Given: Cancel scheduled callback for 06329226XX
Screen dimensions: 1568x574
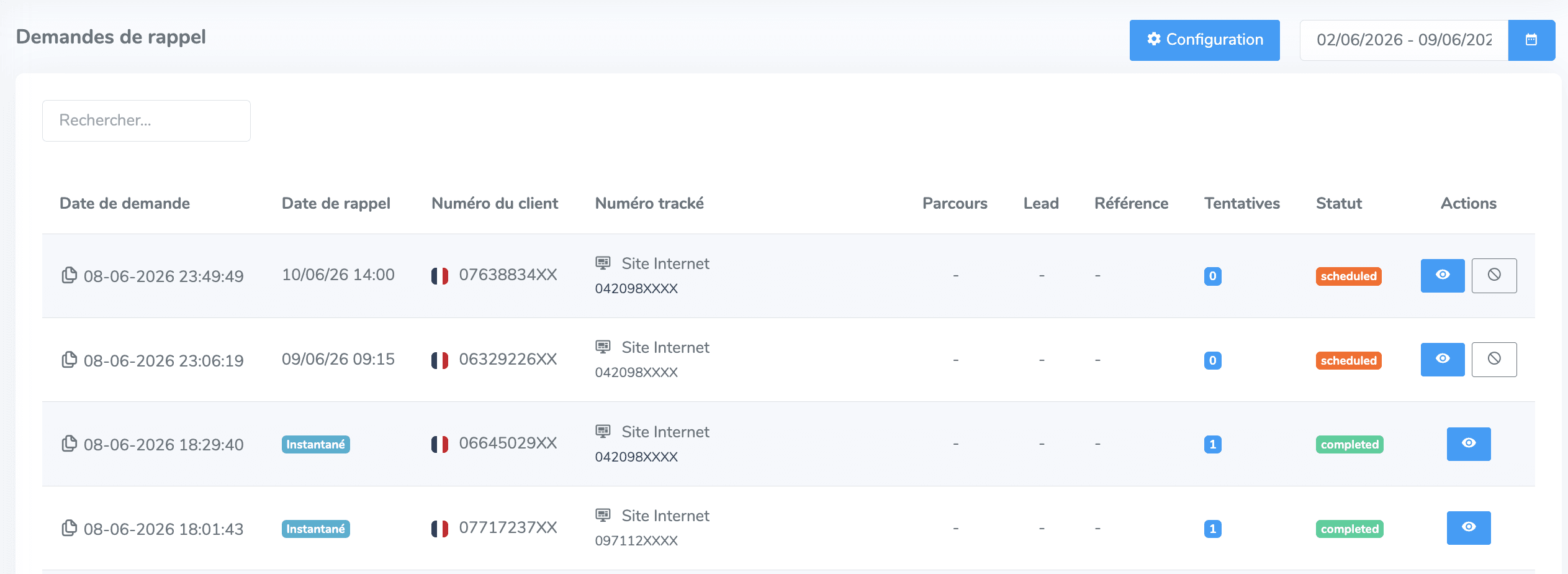Looking at the screenshot, I should coord(1494,359).
